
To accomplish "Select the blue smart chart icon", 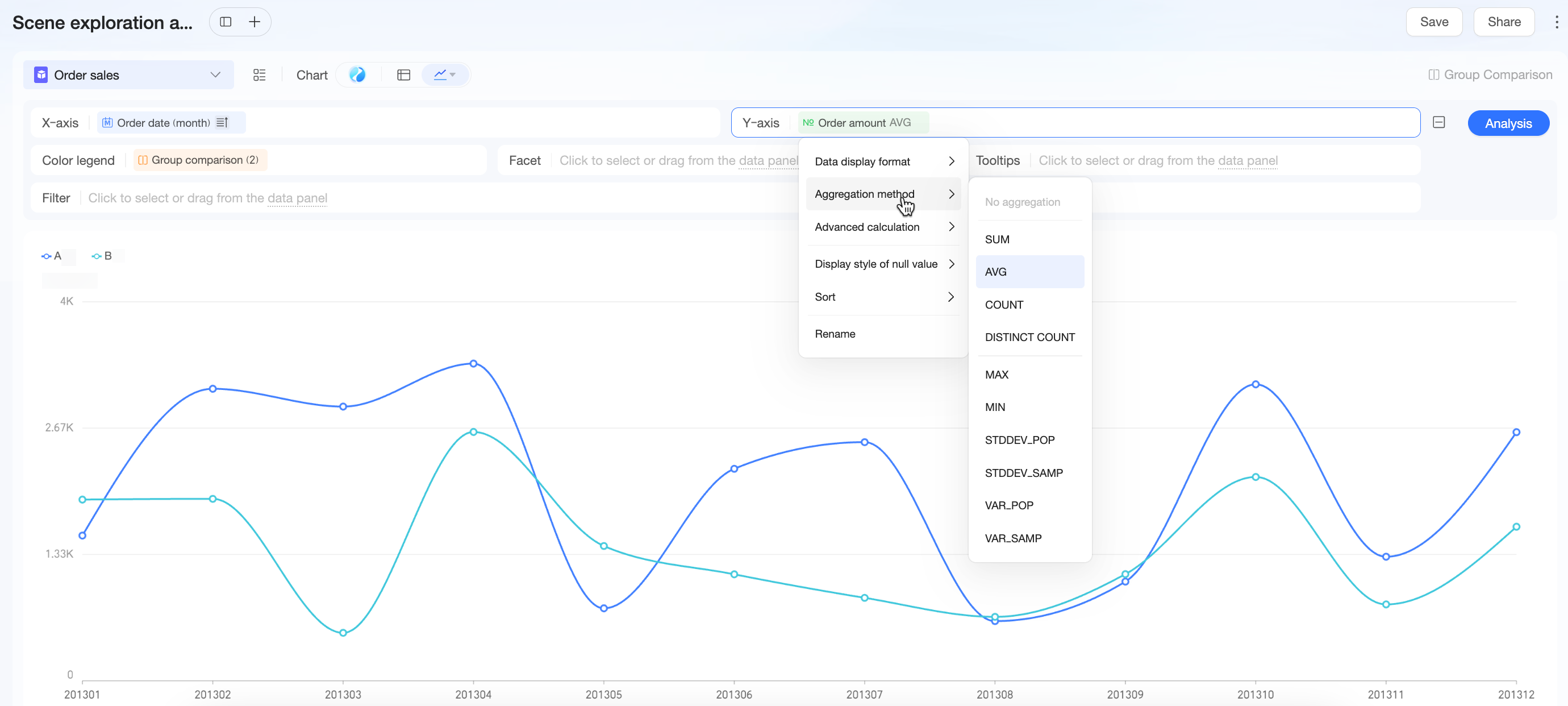I will pyautogui.click(x=357, y=74).
